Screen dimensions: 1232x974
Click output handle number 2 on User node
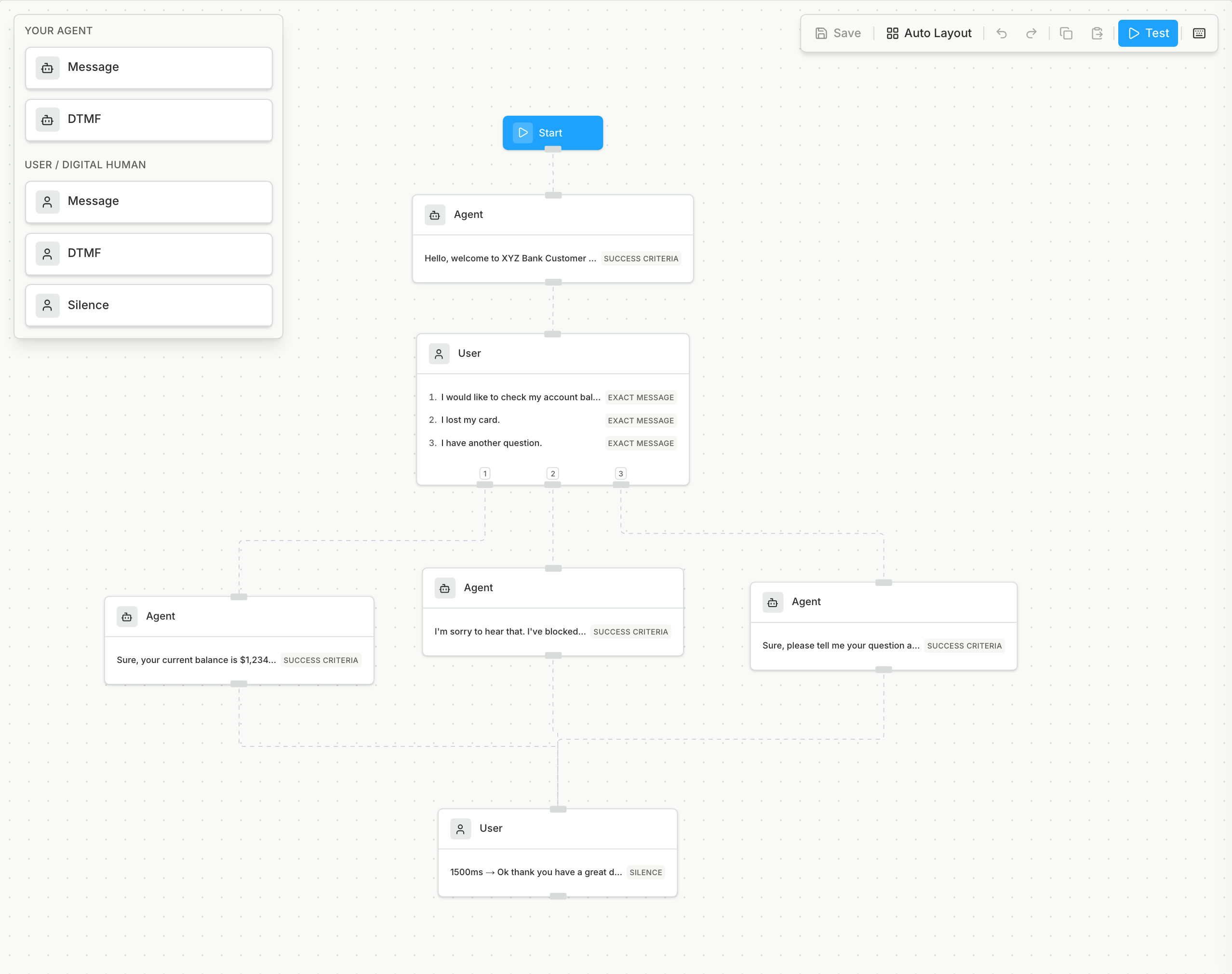pos(552,484)
